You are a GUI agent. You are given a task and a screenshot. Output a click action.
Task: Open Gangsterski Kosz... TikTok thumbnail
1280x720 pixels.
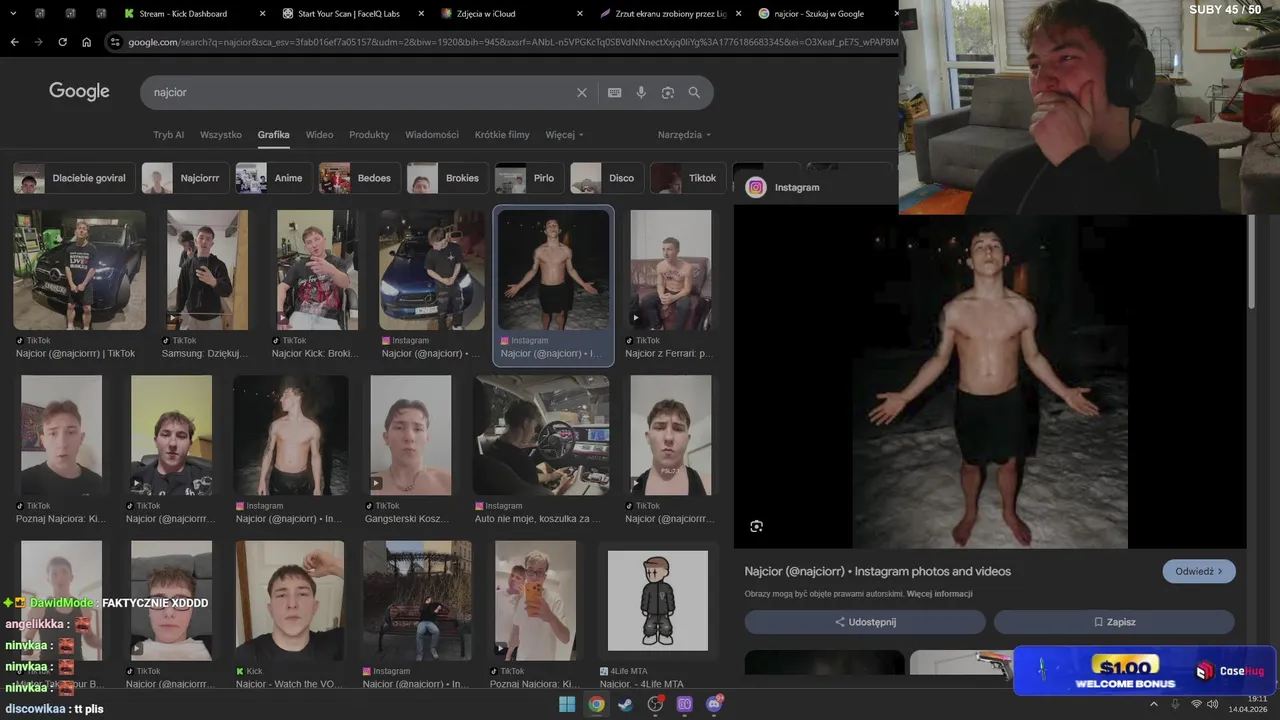[410, 435]
